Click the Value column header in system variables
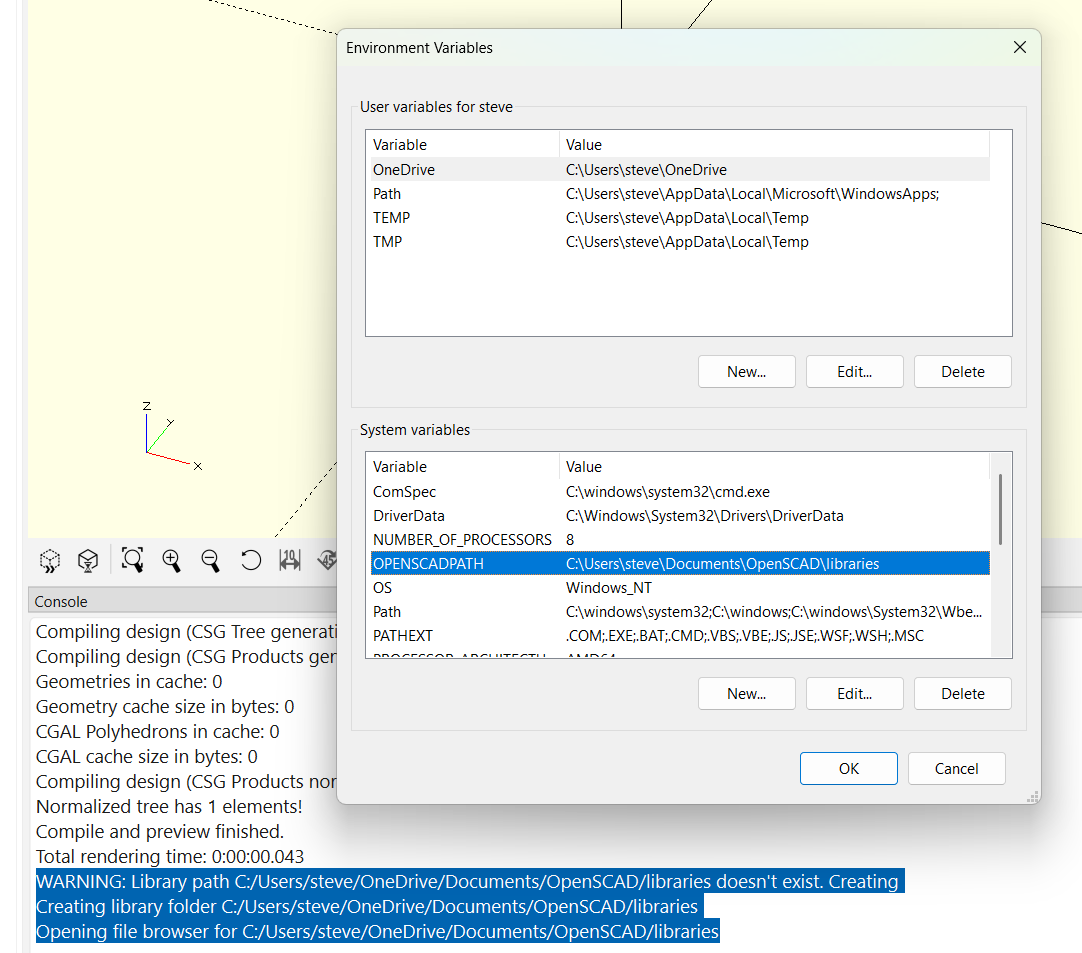Image resolution: width=1082 pixels, height=953 pixels. [x=774, y=467]
